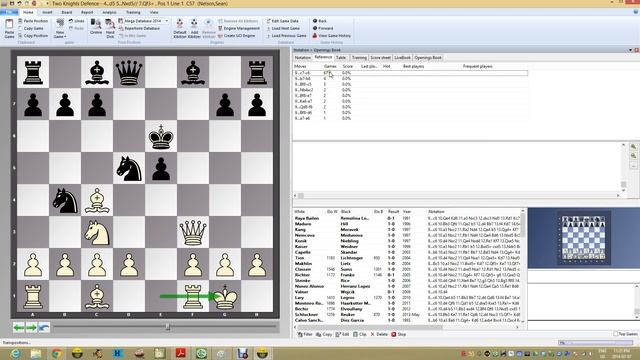Open the Home ribbon tab
This screenshot has width=640, height=360.
click(28, 13)
